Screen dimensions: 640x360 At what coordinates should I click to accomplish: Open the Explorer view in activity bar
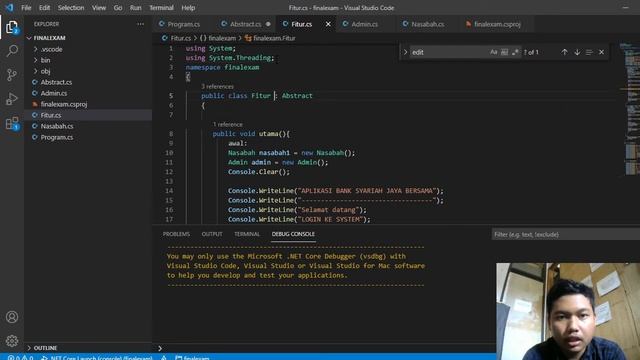[x=12, y=27]
